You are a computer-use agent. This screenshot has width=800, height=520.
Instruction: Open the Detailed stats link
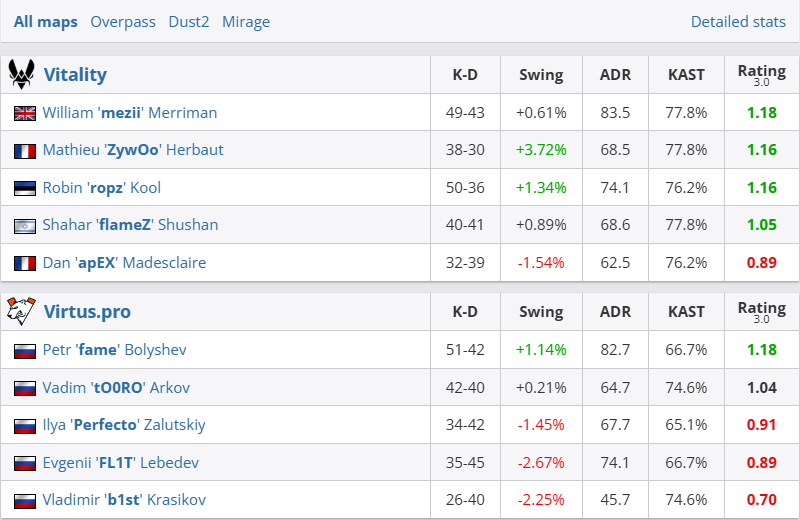pyautogui.click(x=738, y=21)
